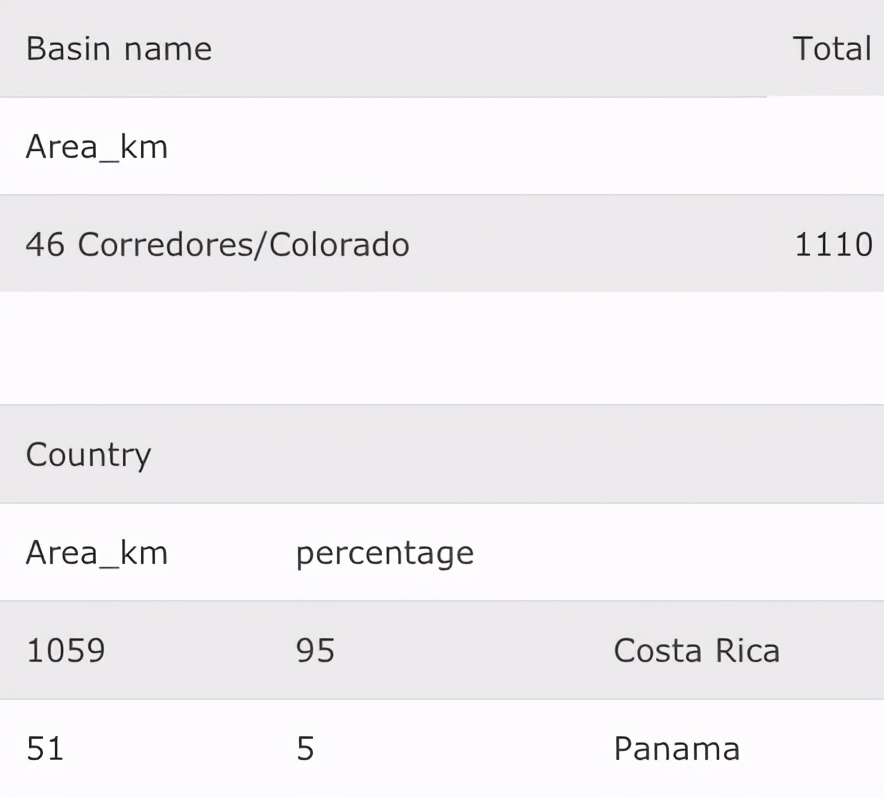Image resolution: width=884 pixels, height=798 pixels.
Task: Click the Corredores/Colorado basin name
Action: tap(243, 245)
